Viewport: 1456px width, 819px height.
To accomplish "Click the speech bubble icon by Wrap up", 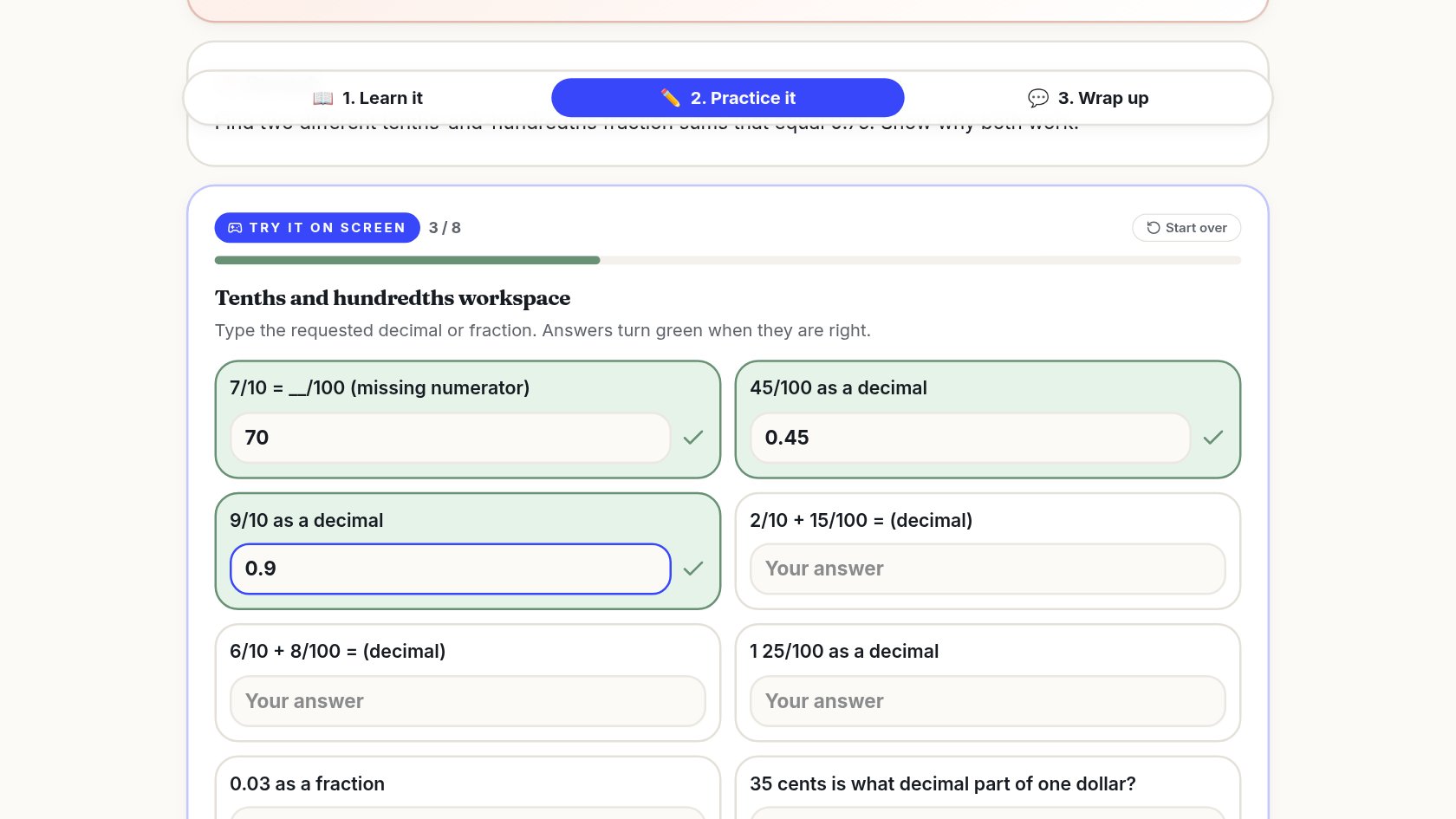I will click(x=1038, y=98).
